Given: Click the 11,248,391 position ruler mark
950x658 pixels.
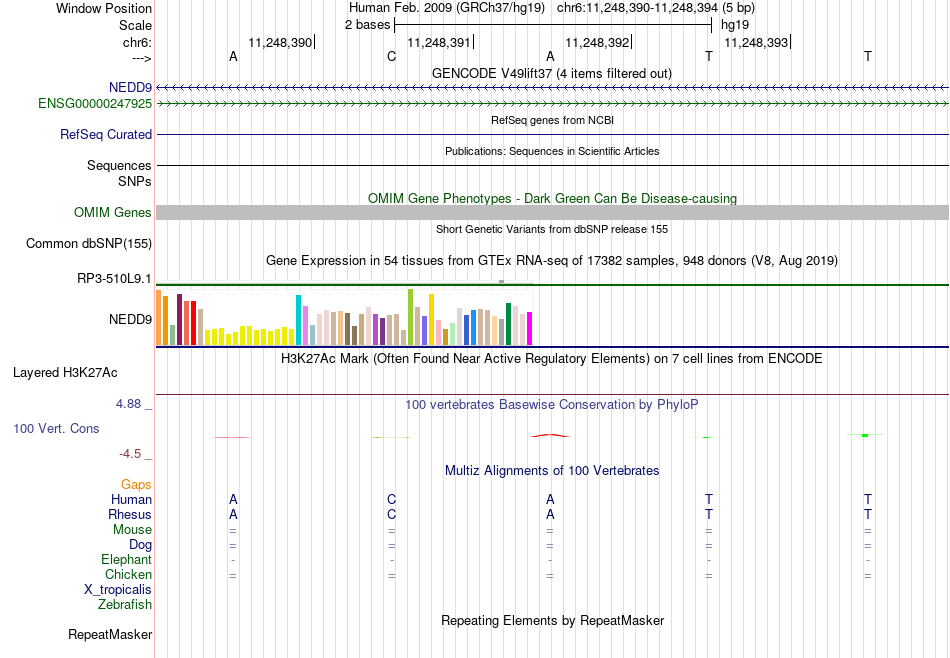Looking at the screenshot, I should [x=439, y=42].
